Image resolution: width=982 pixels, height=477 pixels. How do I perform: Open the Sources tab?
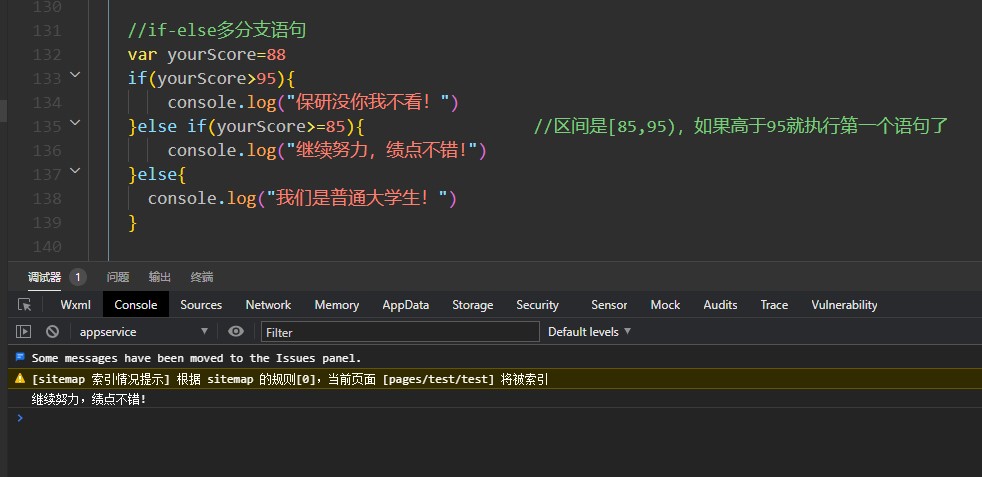(x=201, y=305)
